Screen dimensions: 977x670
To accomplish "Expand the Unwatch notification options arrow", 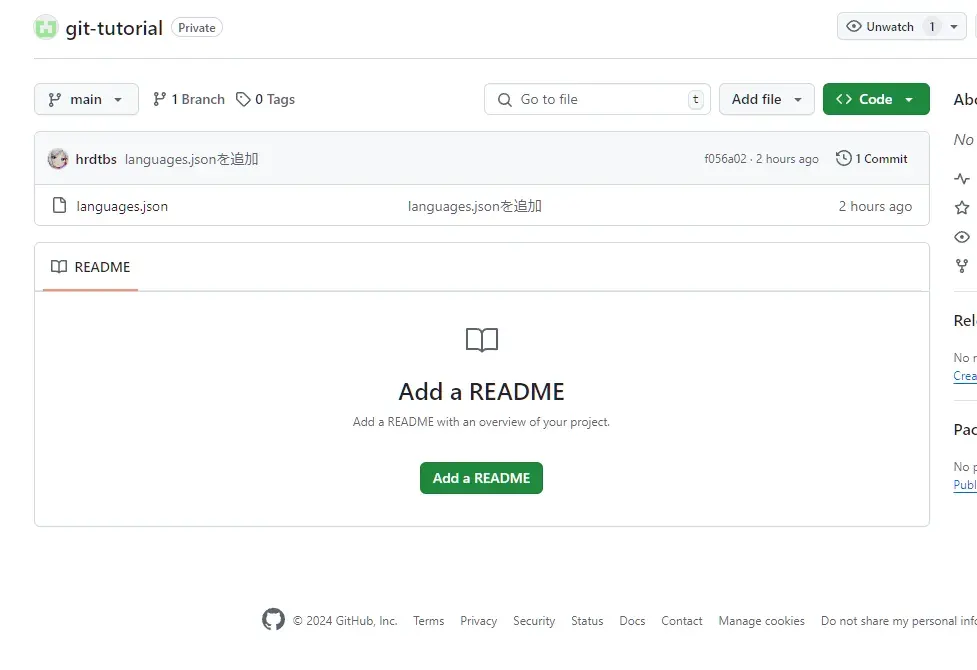I will (x=954, y=27).
